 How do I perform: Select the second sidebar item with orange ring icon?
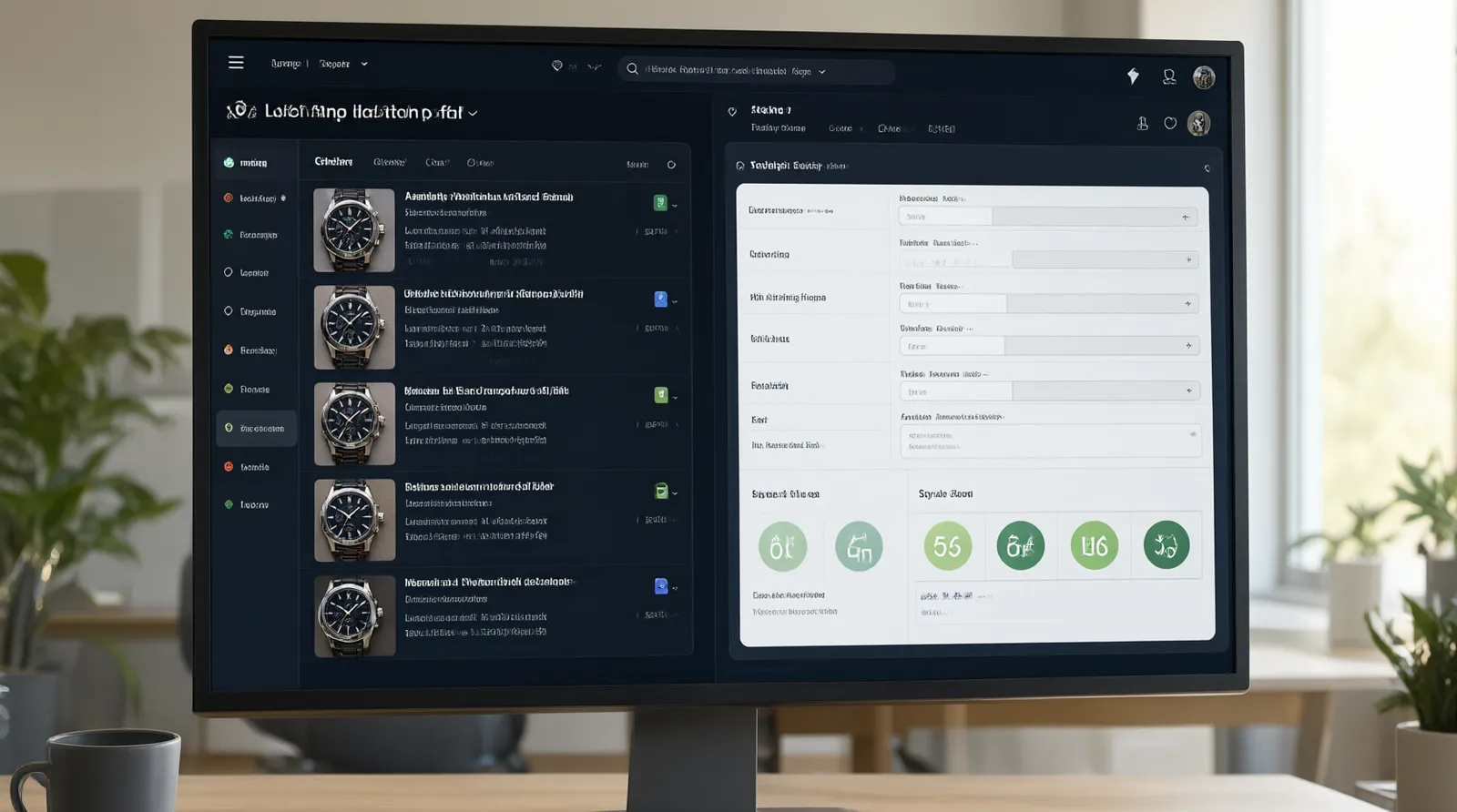tap(255, 198)
